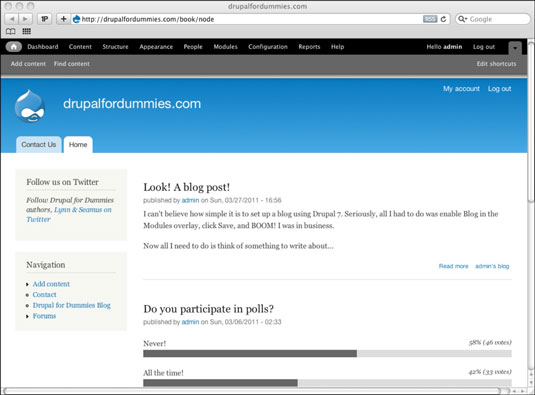Click Read more on blog post
Screen dimensions: 535x395
453,266
